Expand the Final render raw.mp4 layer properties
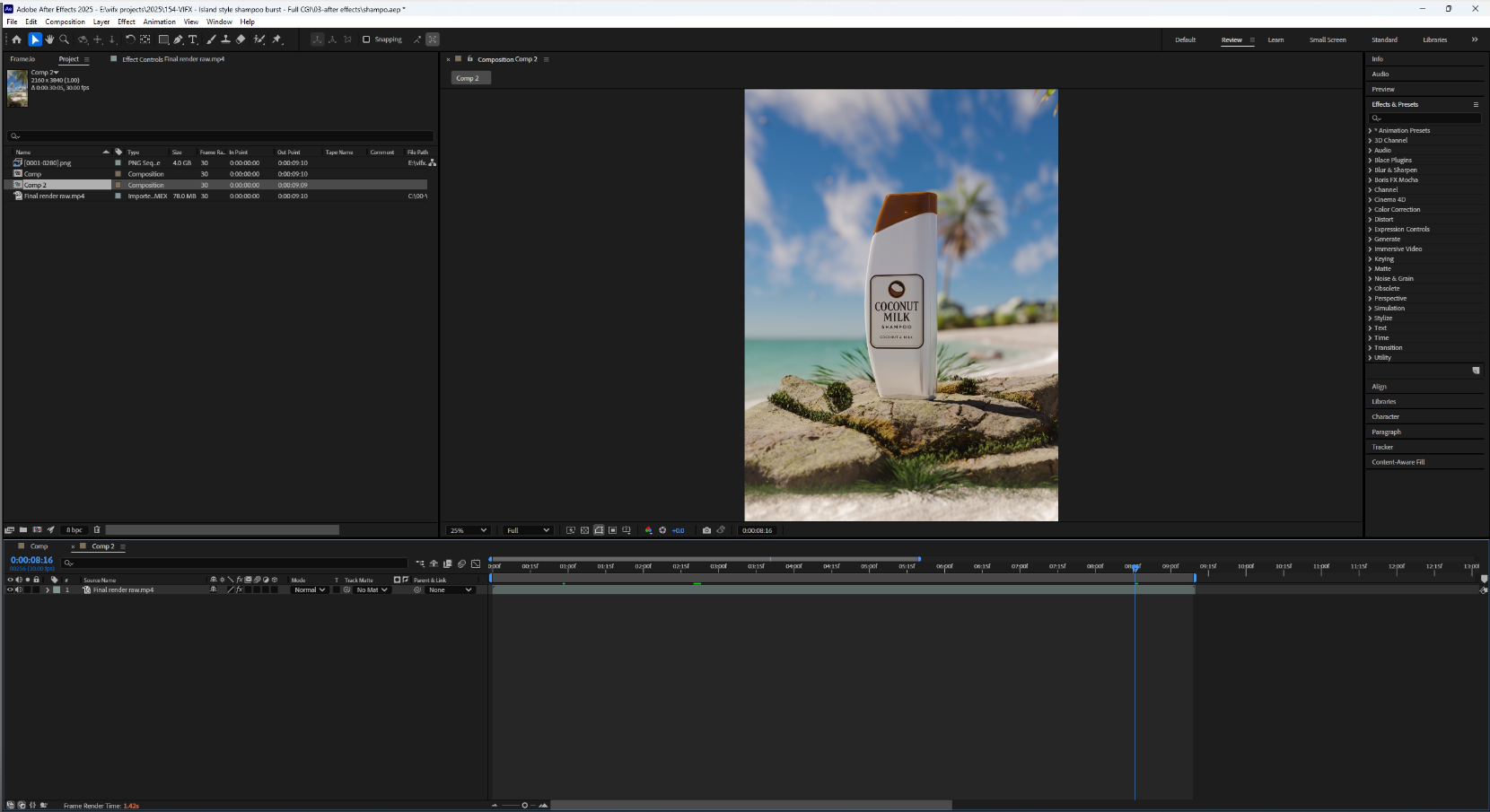 tap(48, 589)
